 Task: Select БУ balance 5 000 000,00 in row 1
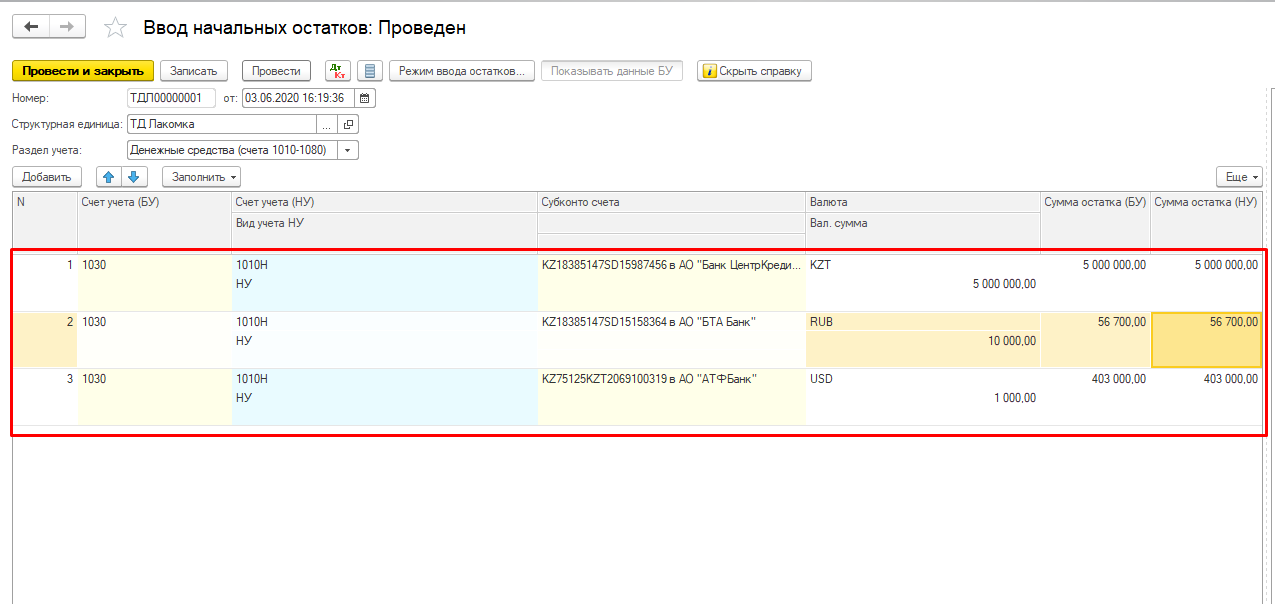click(x=1095, y=283)
